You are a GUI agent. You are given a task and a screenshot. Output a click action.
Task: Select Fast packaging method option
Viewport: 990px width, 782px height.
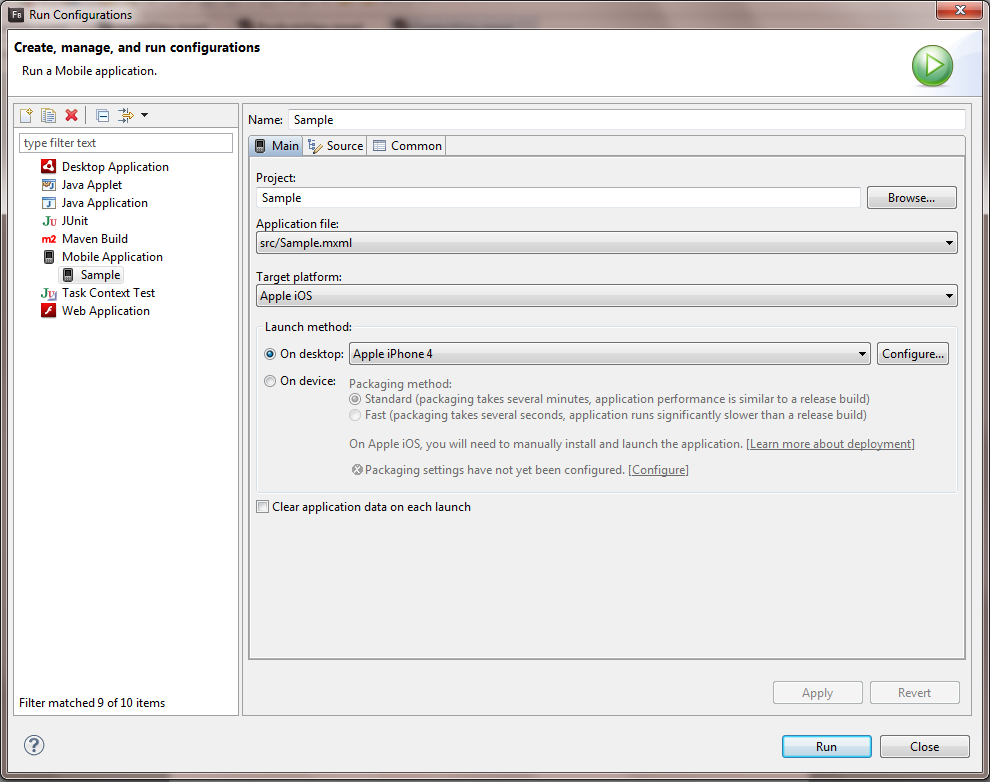pyautogui.click(x=355, y=415)
